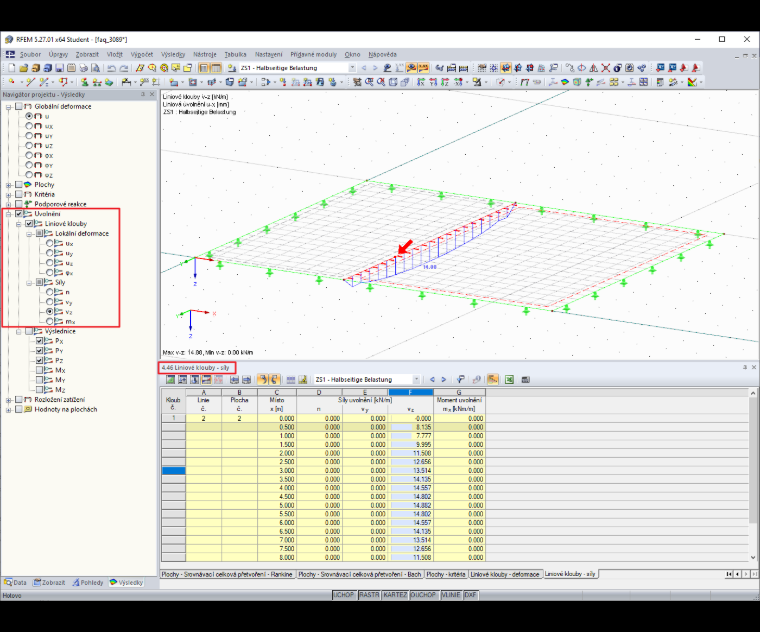This screenshot has height=632, width=760.
Task: Click the Open folder icon in toolbar
Action: tap(23, 68)
